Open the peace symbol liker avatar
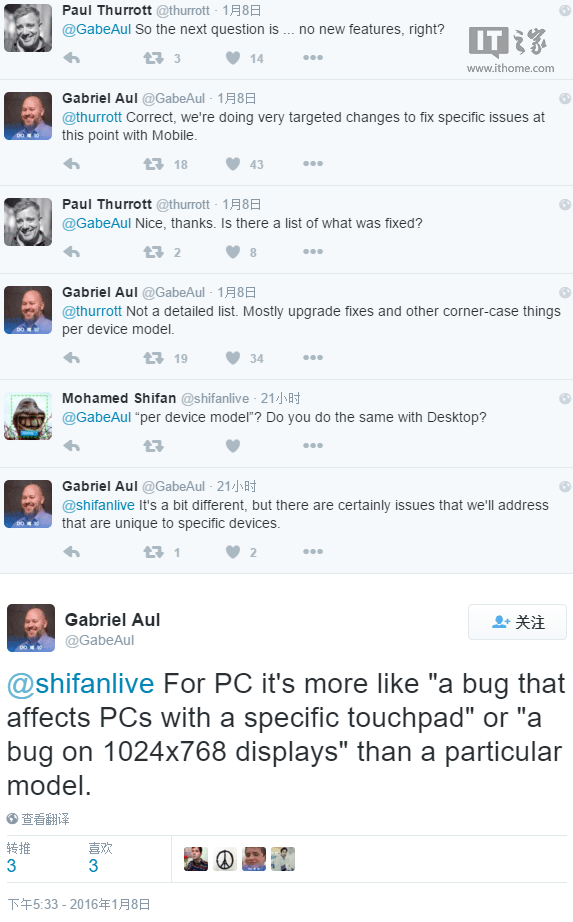 (225, 859)
